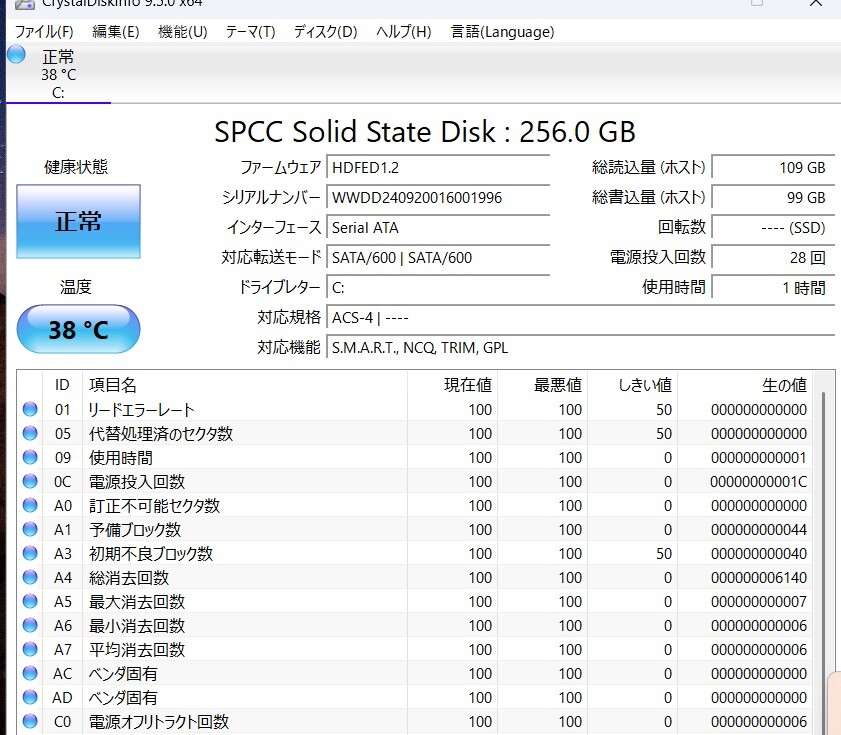Select the リードエラーレート attribute name
Screen dimensions: 841x735
[x=142, y=410]
